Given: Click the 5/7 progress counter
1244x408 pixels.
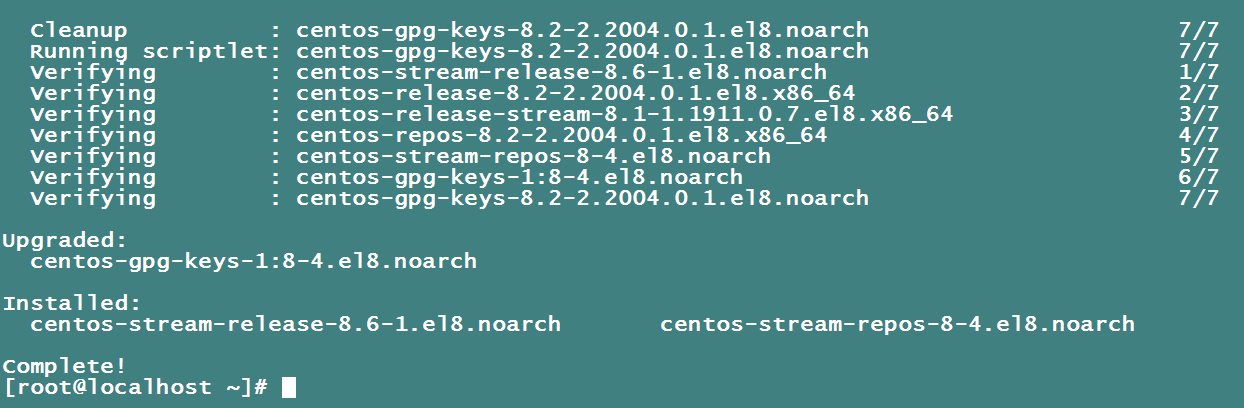Looking at the screenshot, I should click(1198, 156).
